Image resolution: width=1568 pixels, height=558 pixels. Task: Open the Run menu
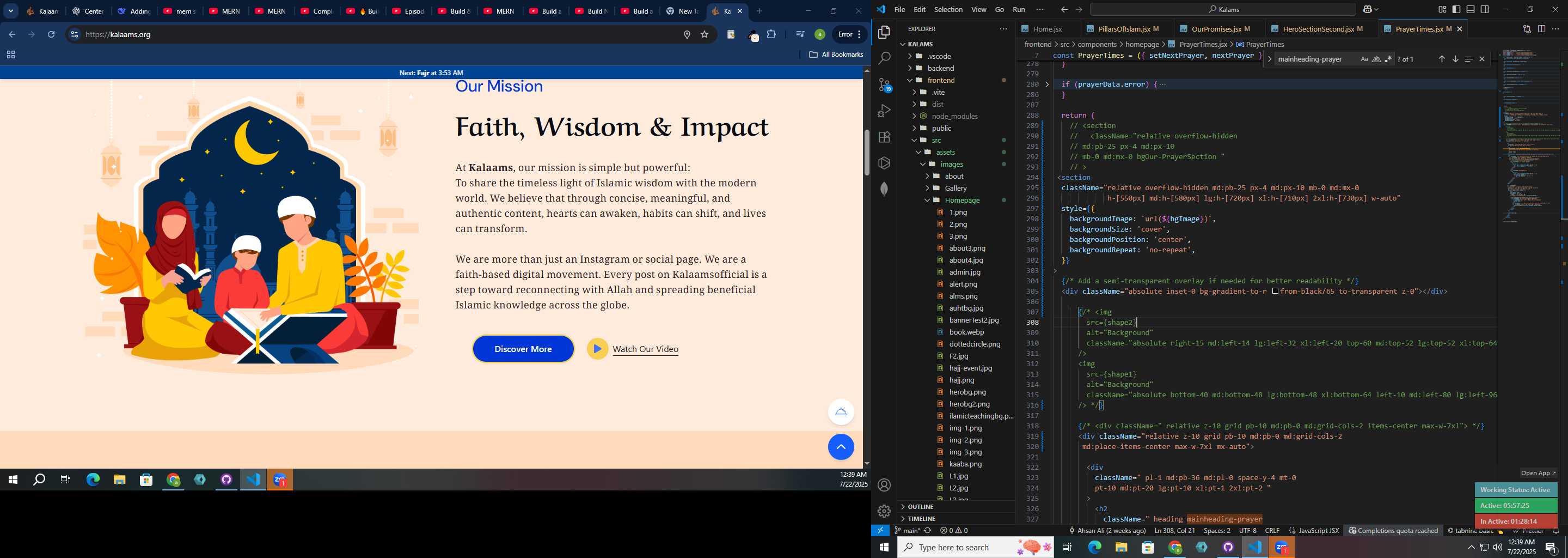tap(1018, 10)
